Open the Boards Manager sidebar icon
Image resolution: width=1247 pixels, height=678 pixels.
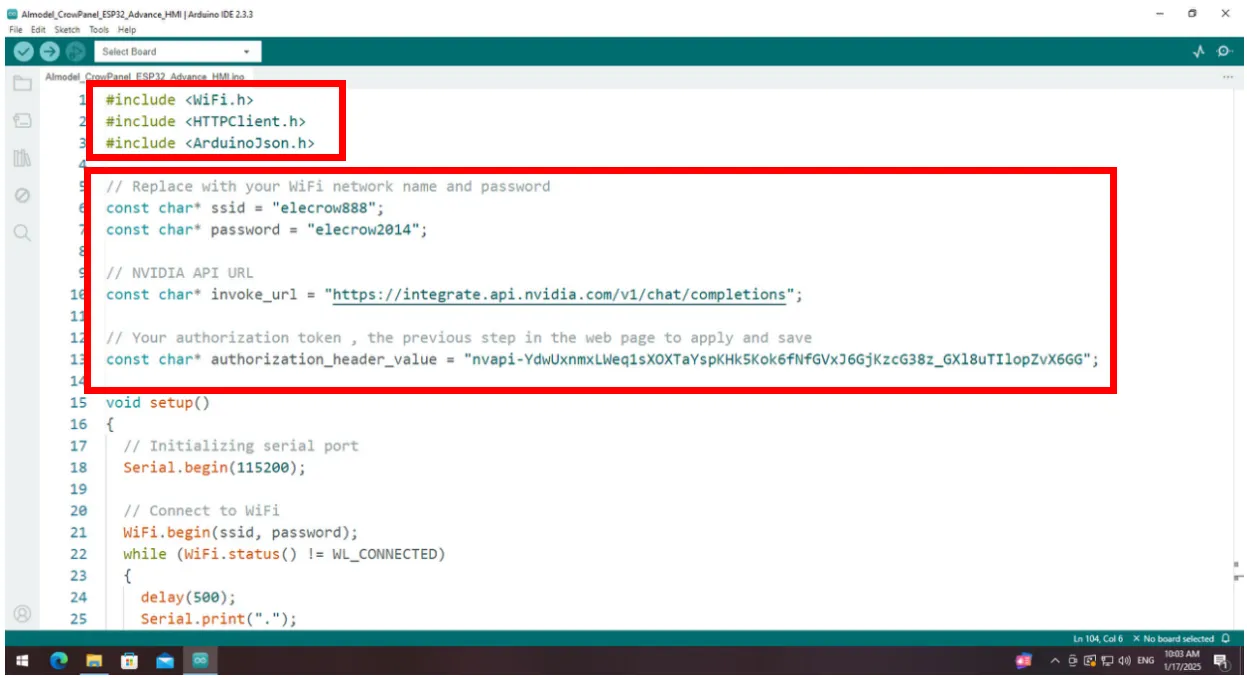click(x=22, y=121)
